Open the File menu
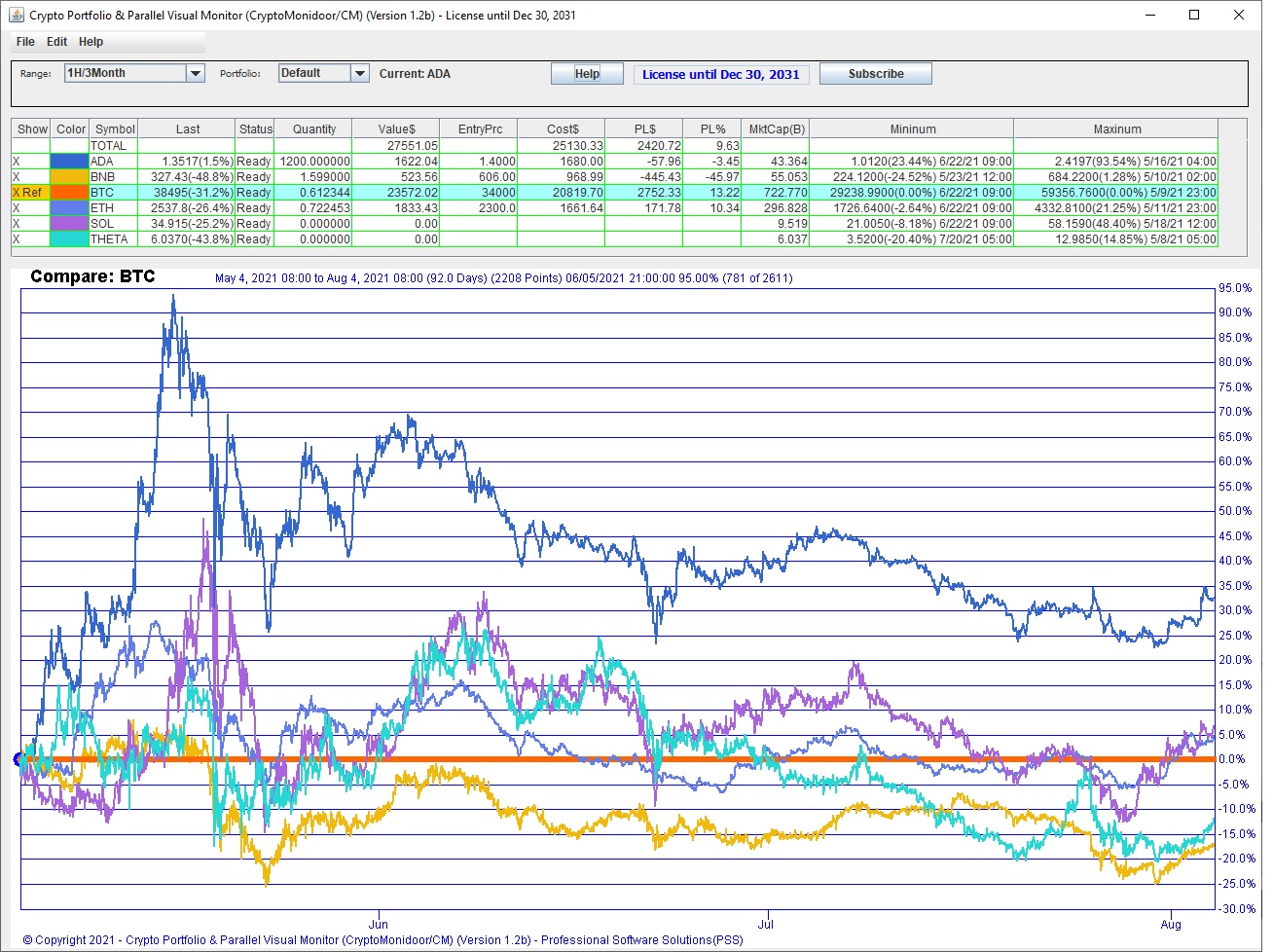This screenshot has width=1273, height=952. (x=25, y=42)
